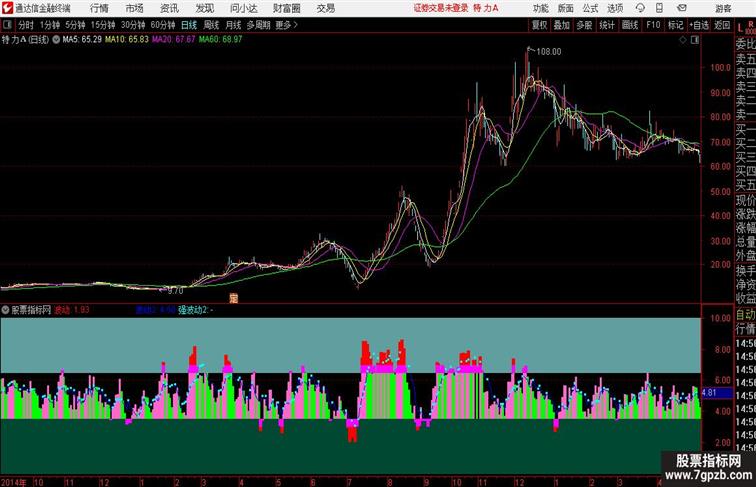Open the 选项 menu

click(x=615, y=8)
